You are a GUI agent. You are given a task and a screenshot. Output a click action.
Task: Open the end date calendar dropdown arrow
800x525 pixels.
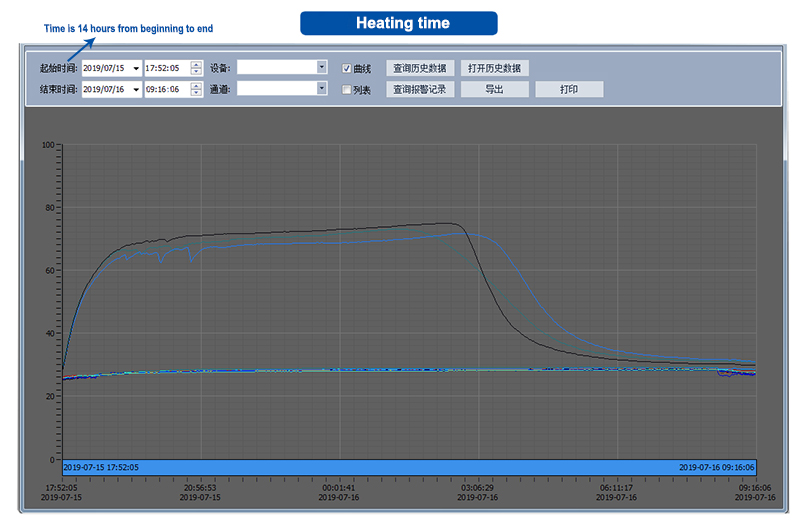click(135, 89)
